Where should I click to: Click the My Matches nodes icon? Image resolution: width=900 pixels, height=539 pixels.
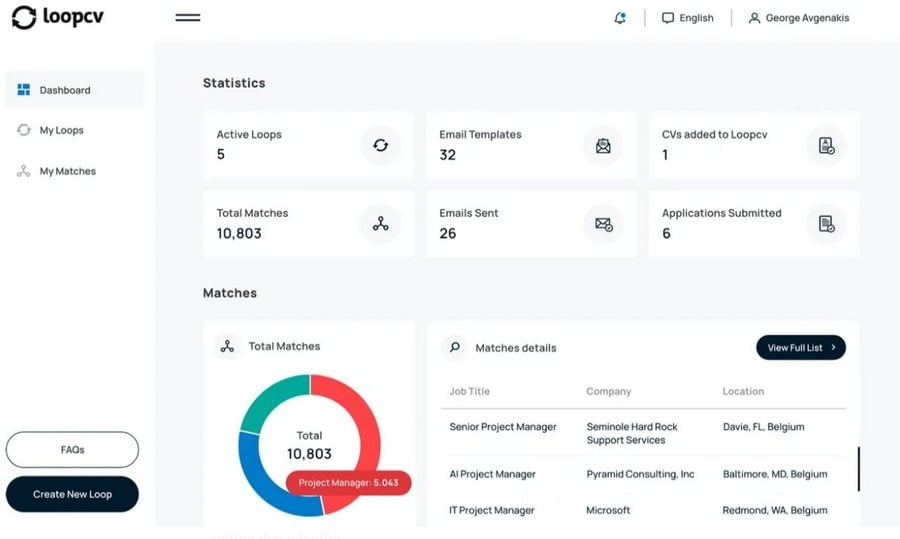coord(24,171)
